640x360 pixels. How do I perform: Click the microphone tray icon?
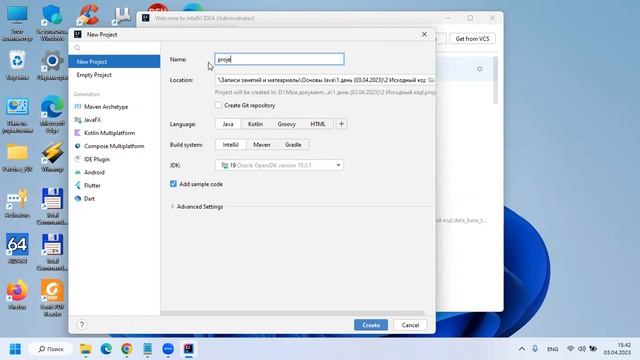click(535, 349)
